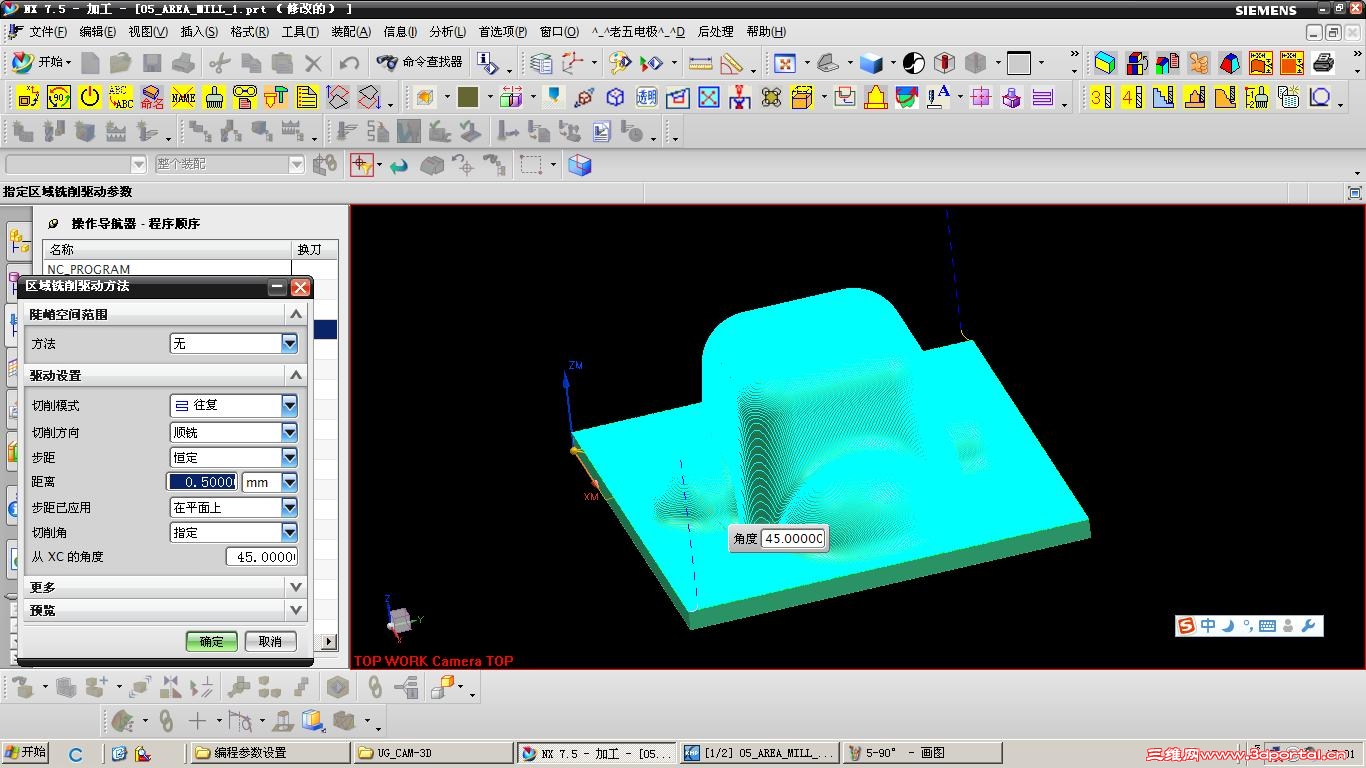Switch to 5-90° 画图 taskbar window
This screenshot has height=768, width=1366.
point(923,753)
